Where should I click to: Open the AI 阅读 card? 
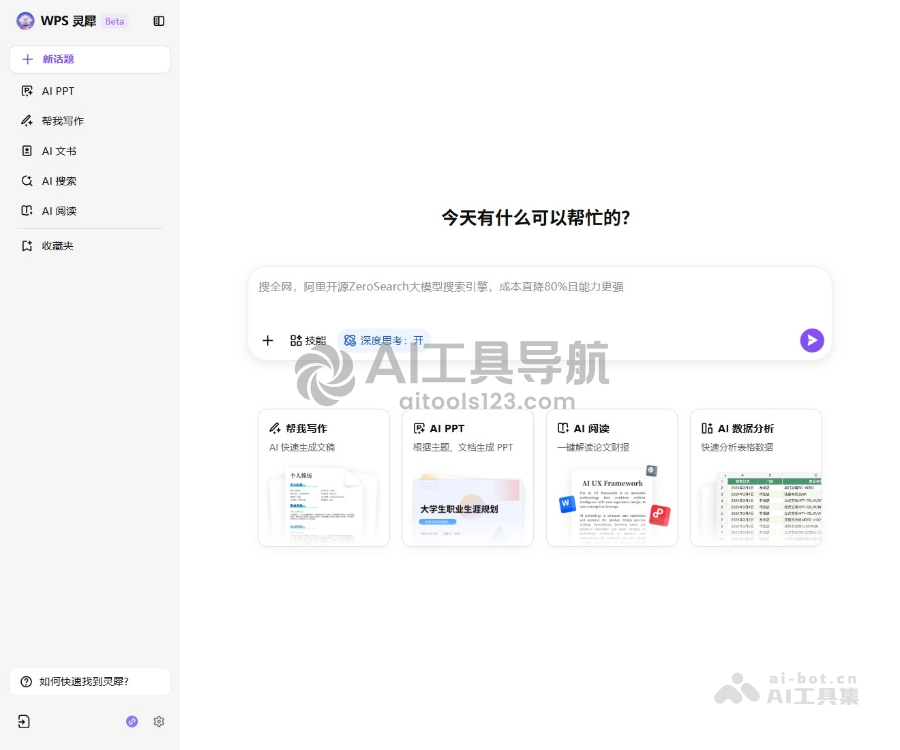coord(612,477)
